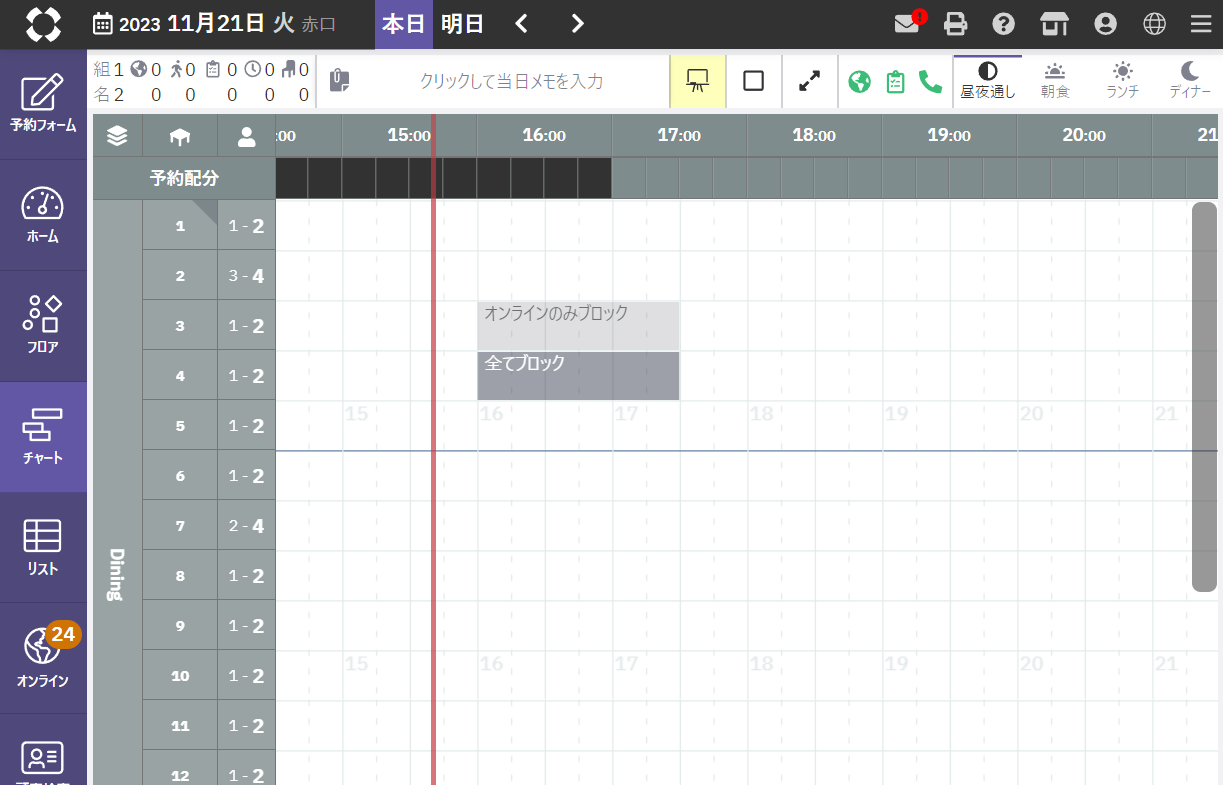Toggle the square checkbox icon in toolbar
1223x785 pixels.
(x=754, y=81)
